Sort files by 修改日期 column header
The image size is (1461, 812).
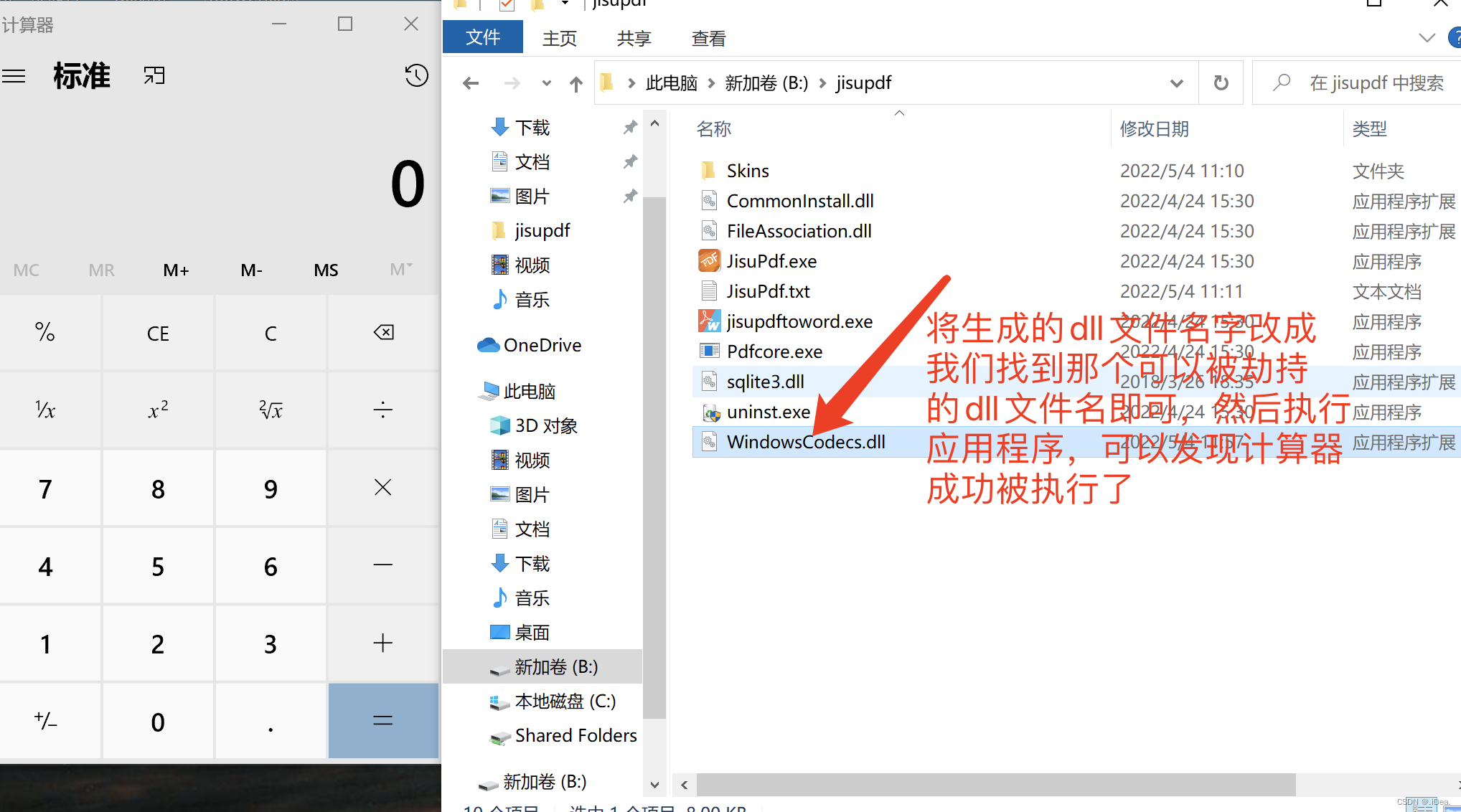(1155, 129)
